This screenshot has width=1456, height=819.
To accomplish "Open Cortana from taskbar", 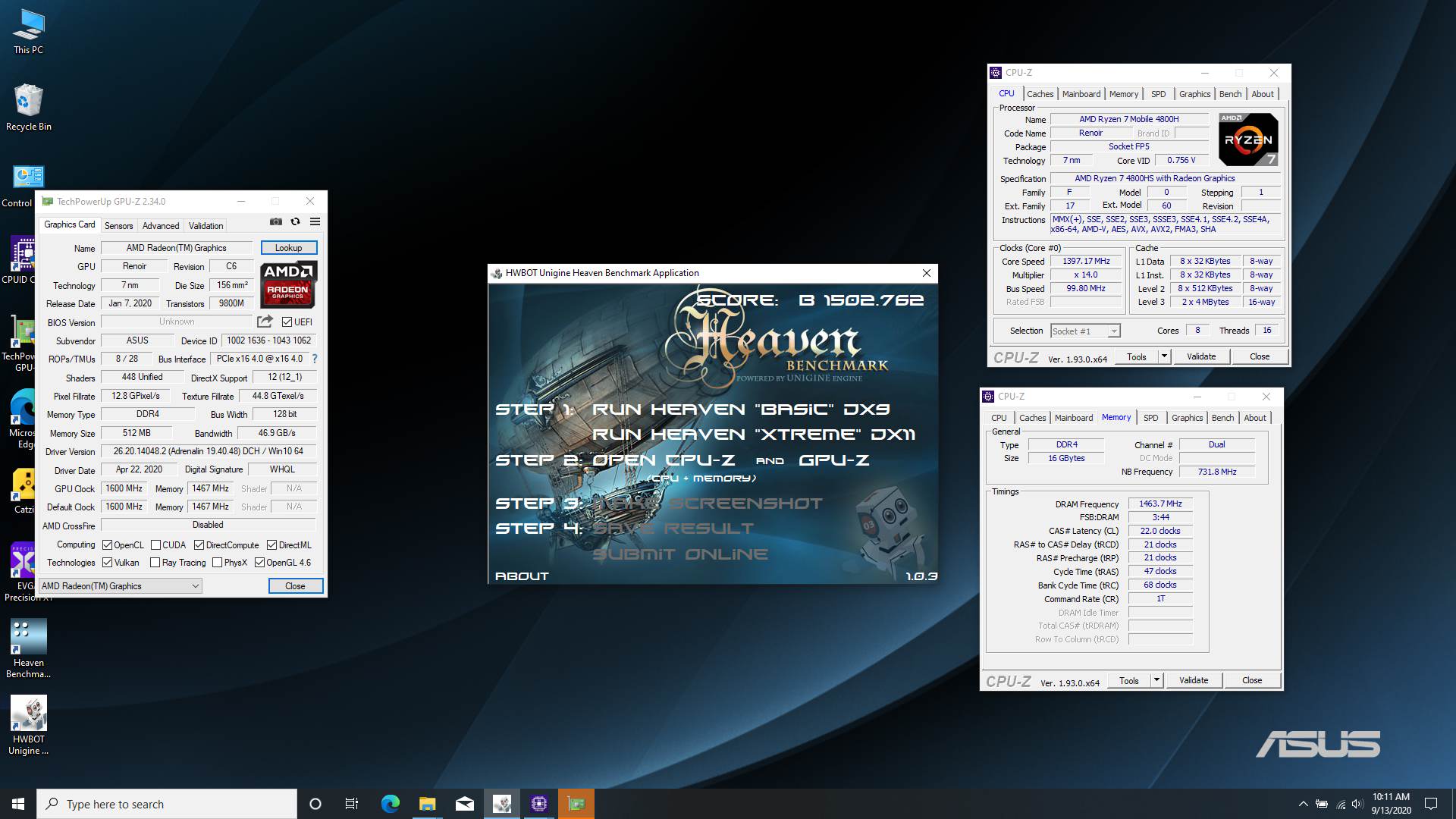I will point(315,804).
